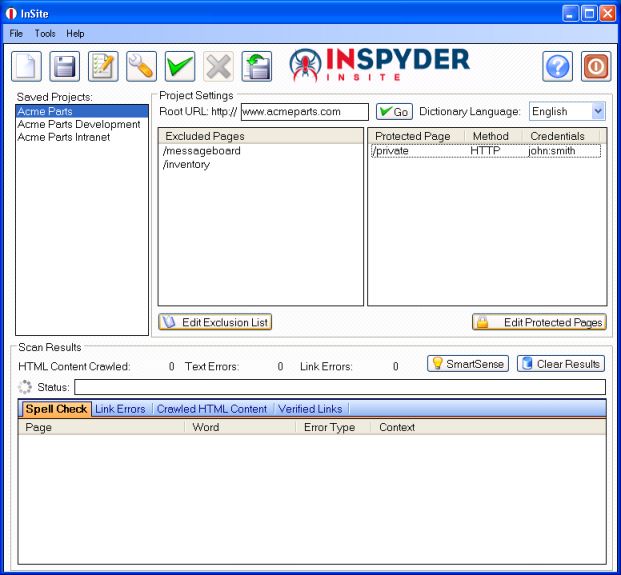
Task: Click the HTTP method cell
Action: [485, 151]
